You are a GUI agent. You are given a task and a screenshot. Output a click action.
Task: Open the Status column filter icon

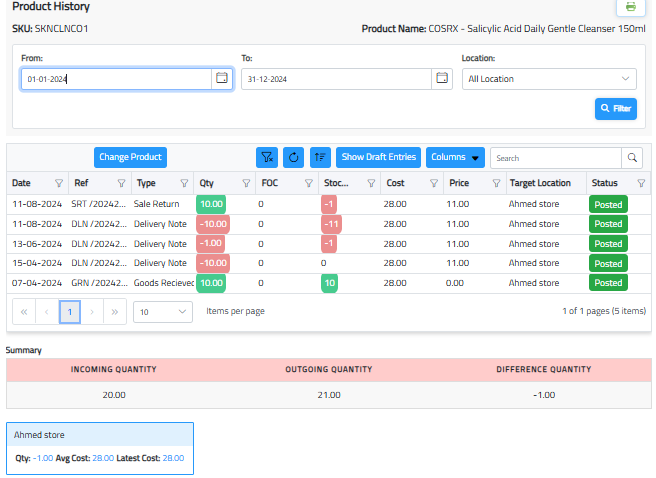click(x=641, y=183)
